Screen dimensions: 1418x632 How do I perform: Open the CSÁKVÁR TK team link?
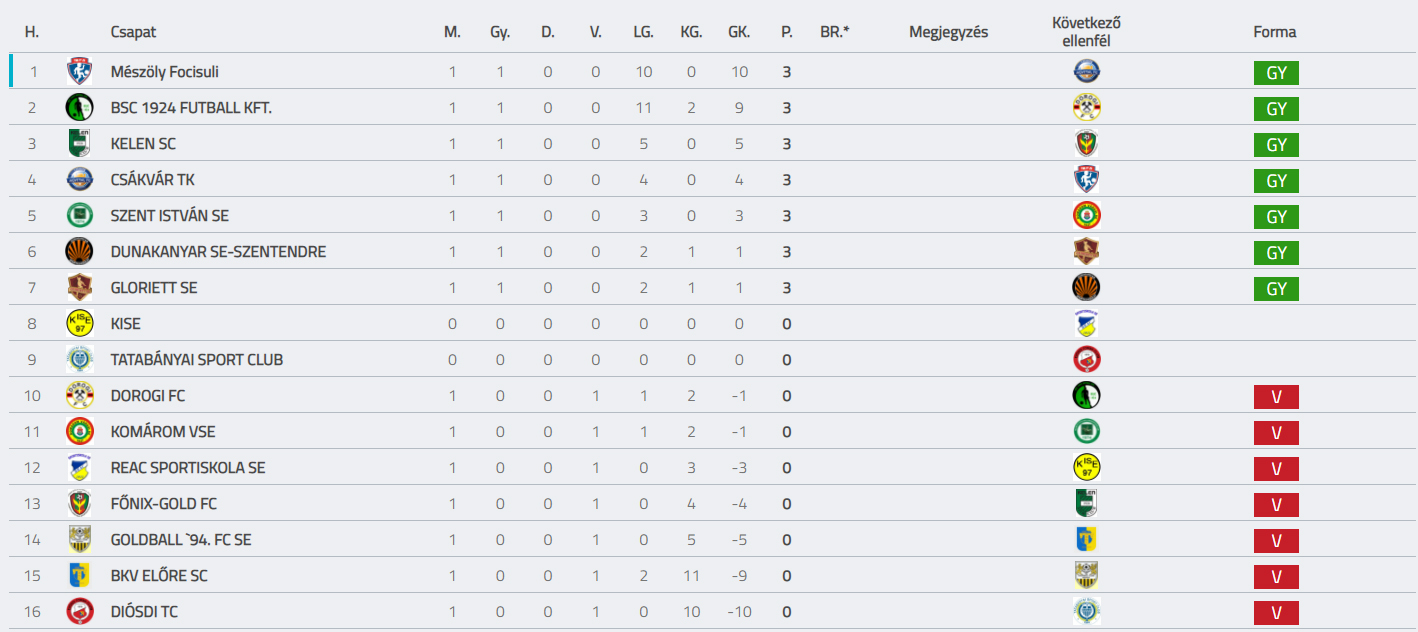tap(153, 180)
